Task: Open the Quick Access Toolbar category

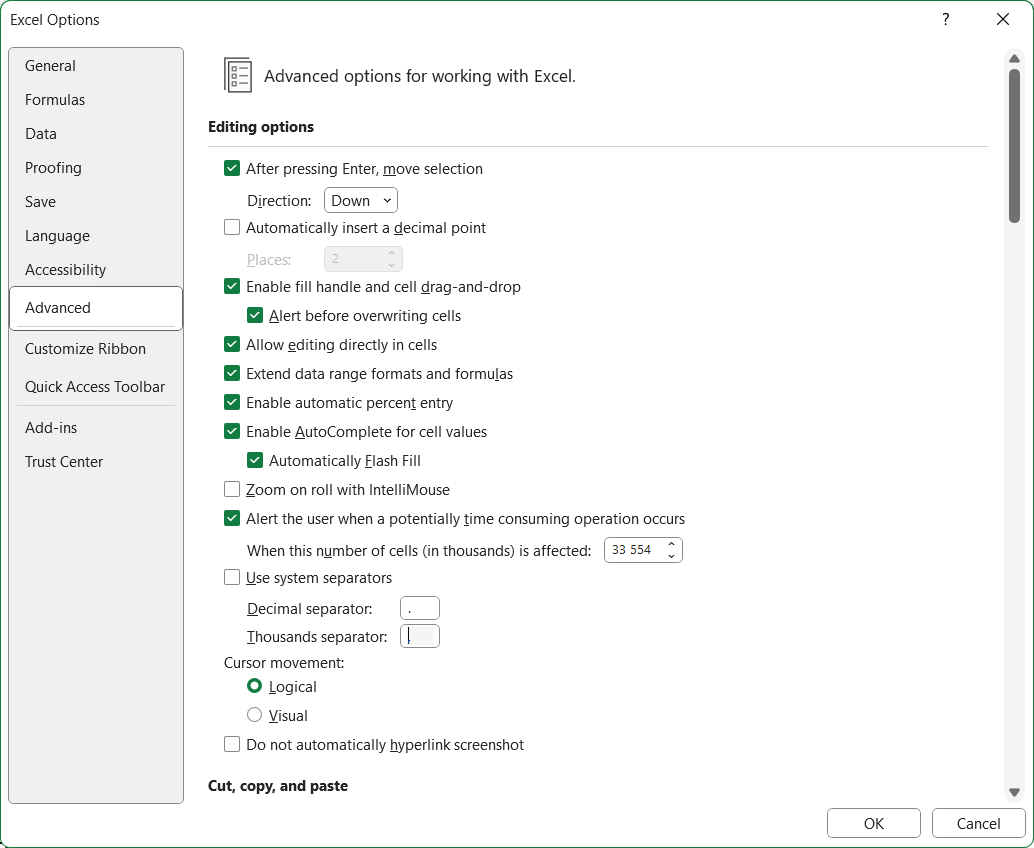Action: pos(95,387)
